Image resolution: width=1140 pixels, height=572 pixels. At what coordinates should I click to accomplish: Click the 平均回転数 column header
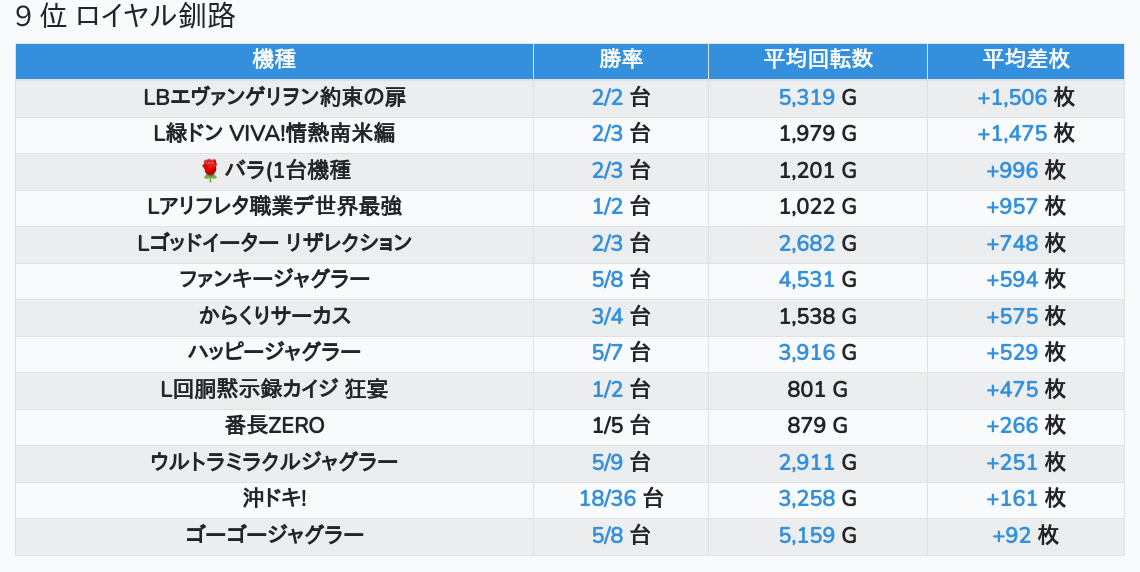point(817,60)
